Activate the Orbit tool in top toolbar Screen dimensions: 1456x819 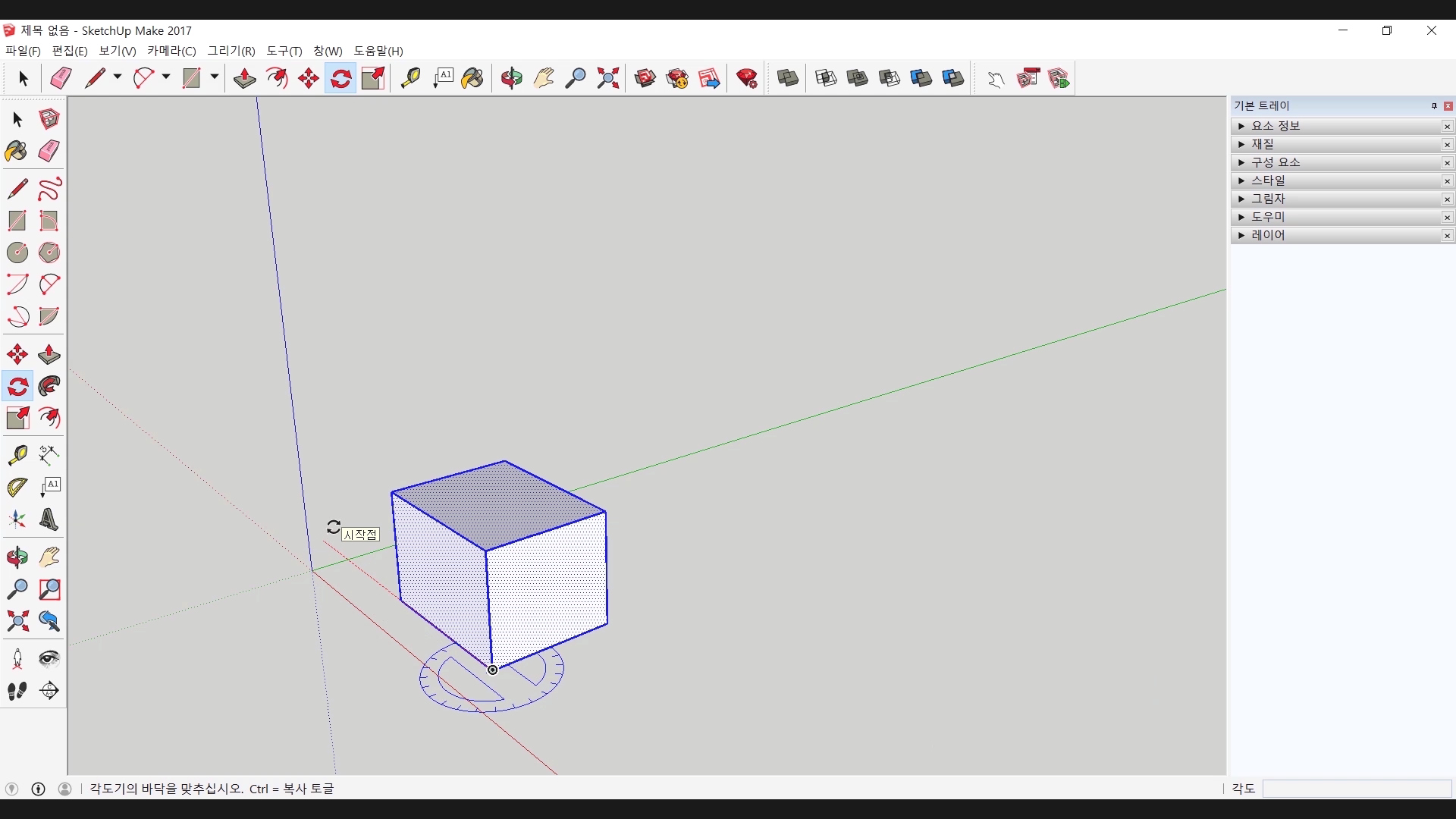512,78
